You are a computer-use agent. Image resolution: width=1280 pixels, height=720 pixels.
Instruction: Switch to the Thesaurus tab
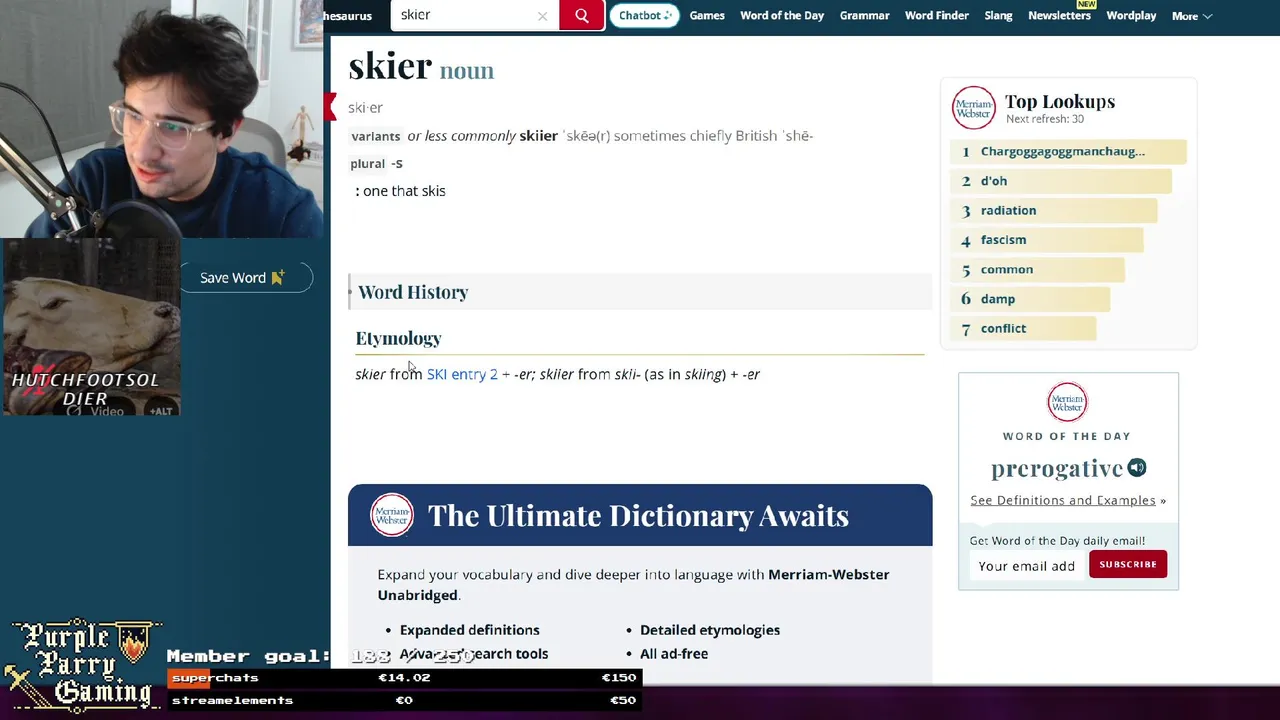point(348,15)
